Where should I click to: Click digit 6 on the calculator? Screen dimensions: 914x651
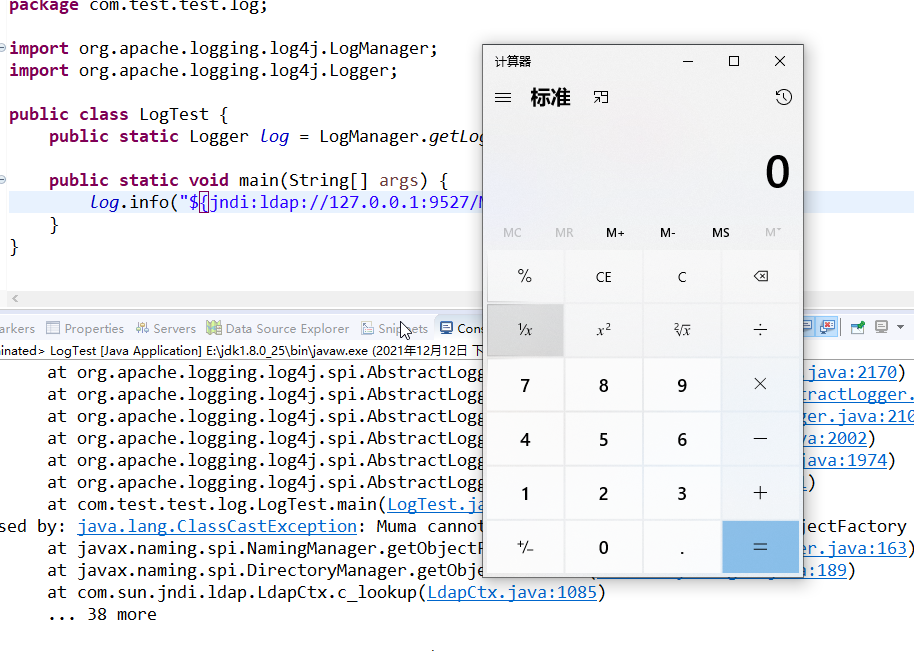[x=682, y=439]
